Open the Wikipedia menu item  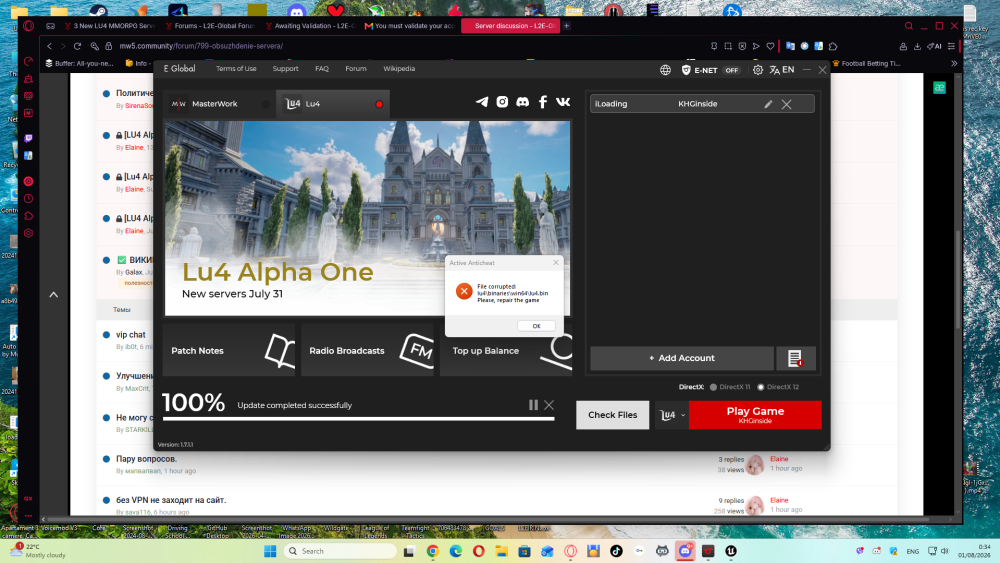pyautogui.click(x=399, y=69)
